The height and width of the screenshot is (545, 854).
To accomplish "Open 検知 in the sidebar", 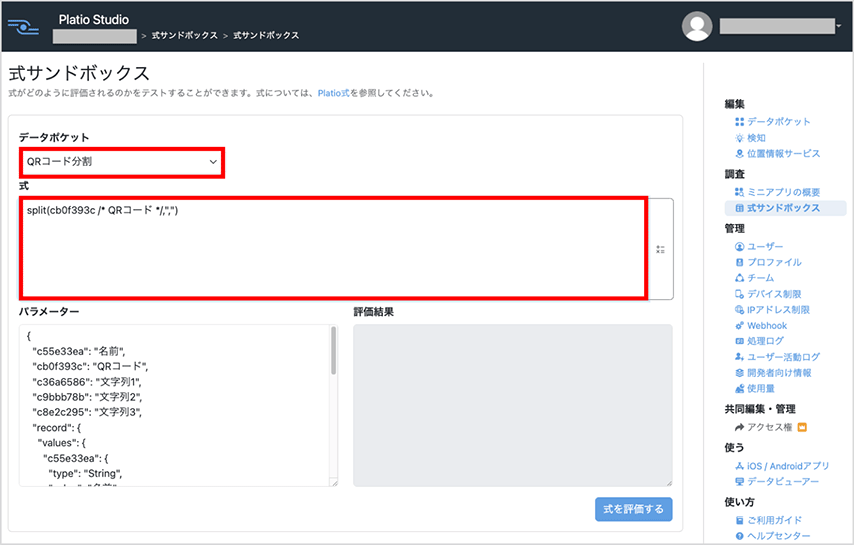I will (x=756, y=137).
